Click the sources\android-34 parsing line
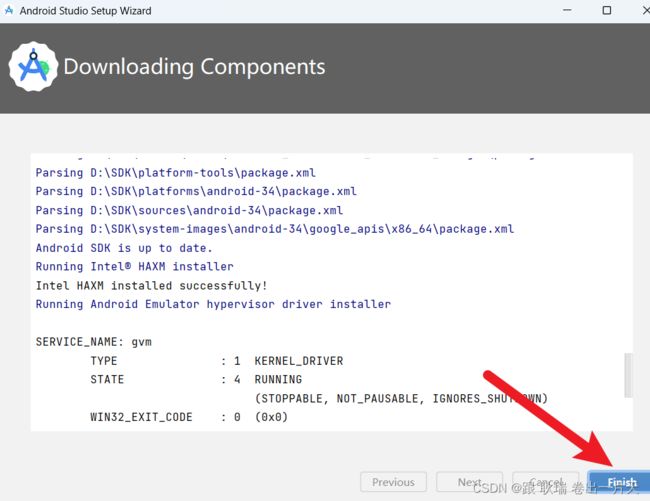This screenshot has height=501, width=650. click(x=189, y=211)
